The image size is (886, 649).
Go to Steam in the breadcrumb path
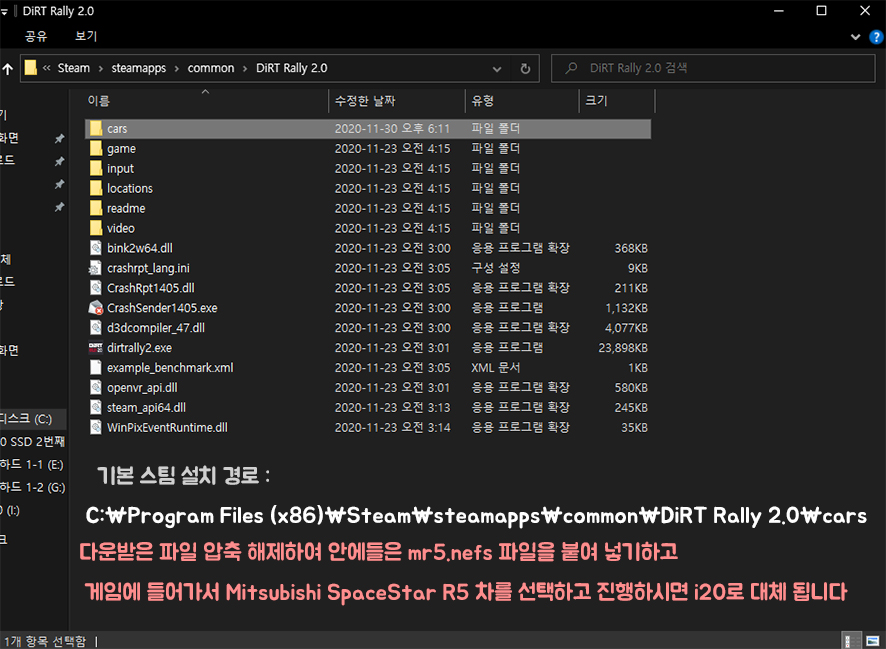73,68
